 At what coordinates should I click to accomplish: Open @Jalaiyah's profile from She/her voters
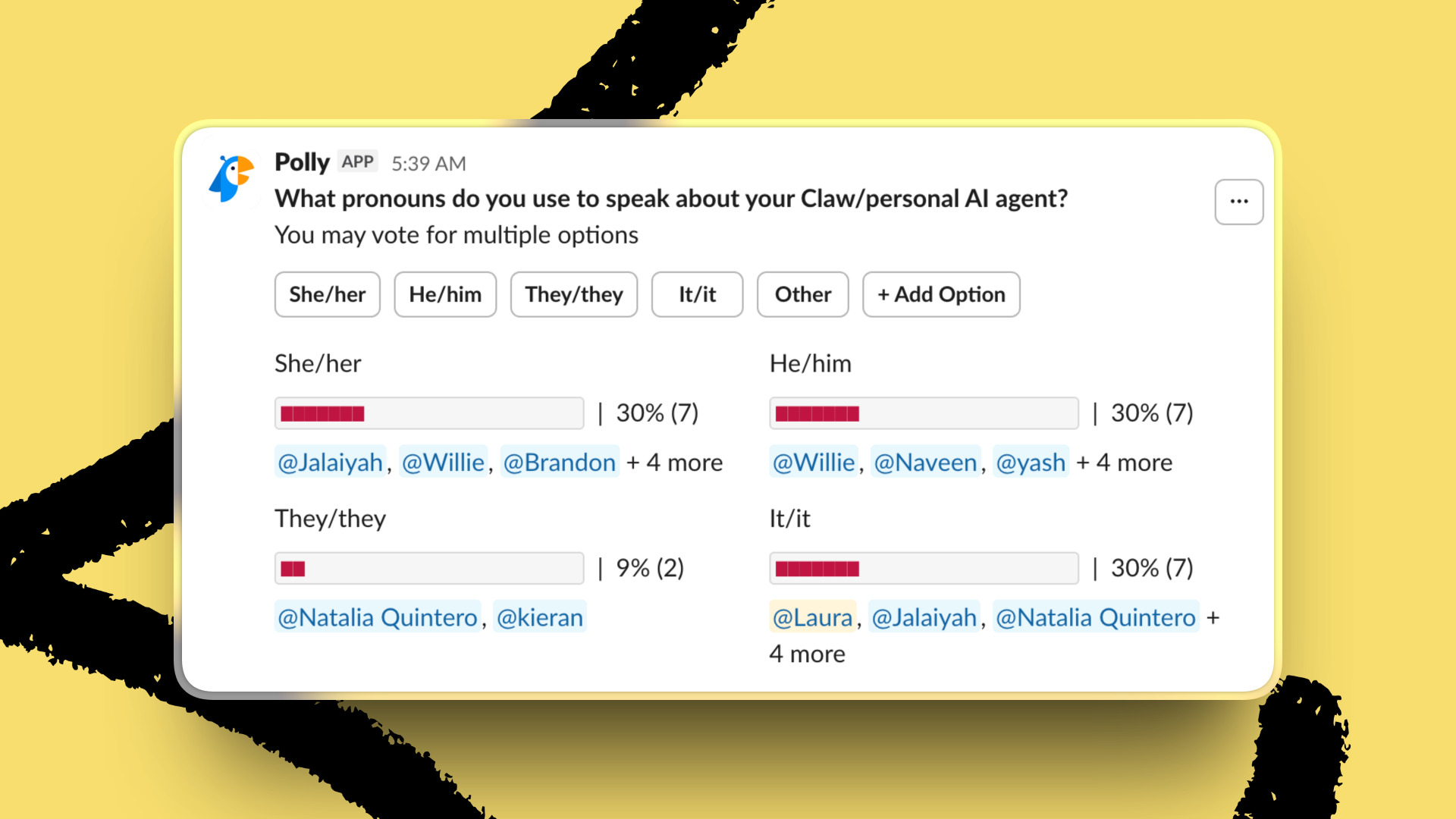(330, 462)
